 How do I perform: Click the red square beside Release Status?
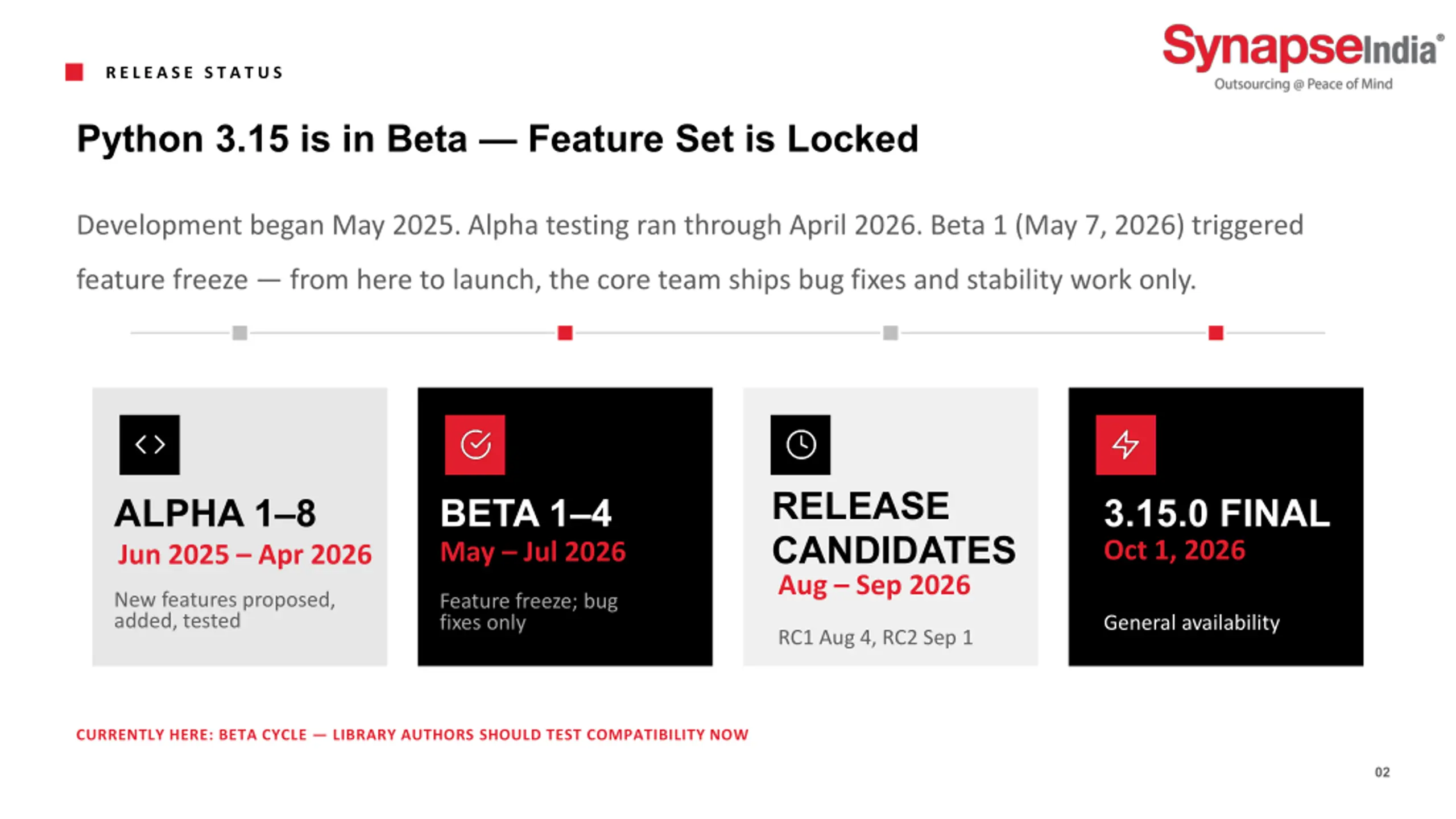[74, 72]
